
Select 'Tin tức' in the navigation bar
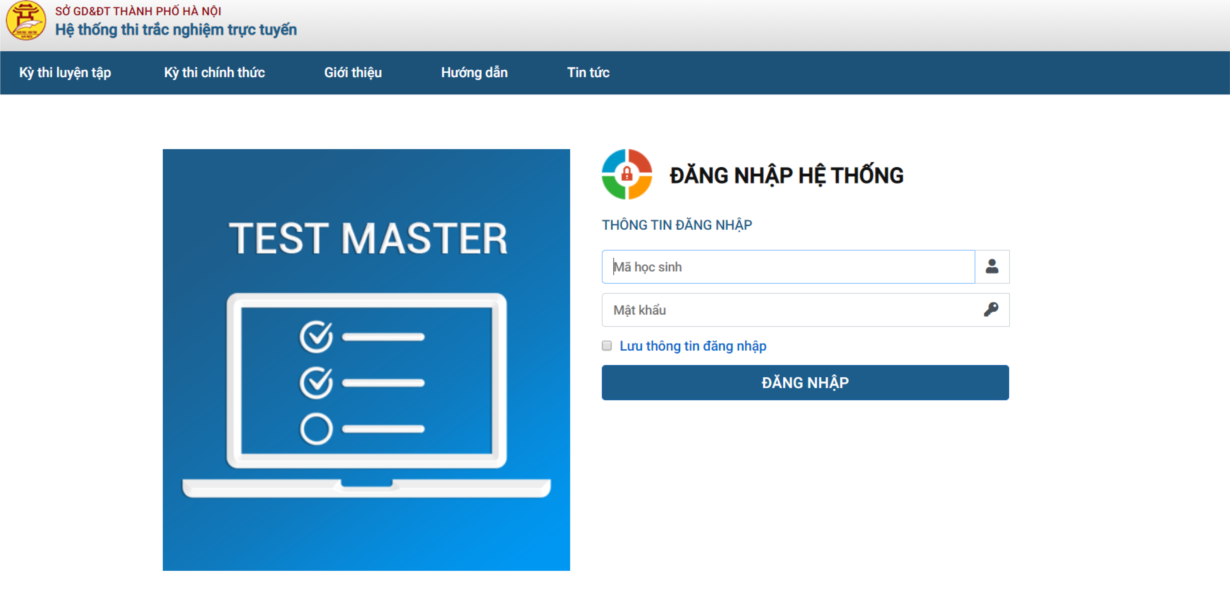[x=588, y=73]
